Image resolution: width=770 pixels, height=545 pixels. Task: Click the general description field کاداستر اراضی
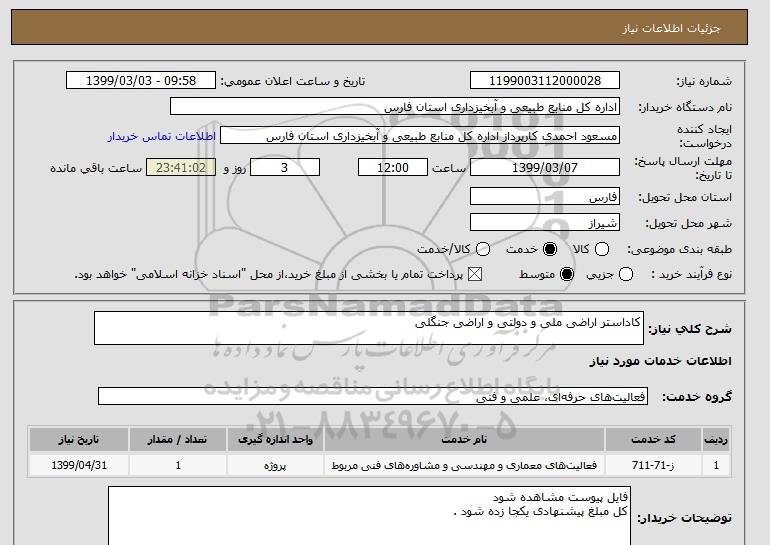pos(369,328)
